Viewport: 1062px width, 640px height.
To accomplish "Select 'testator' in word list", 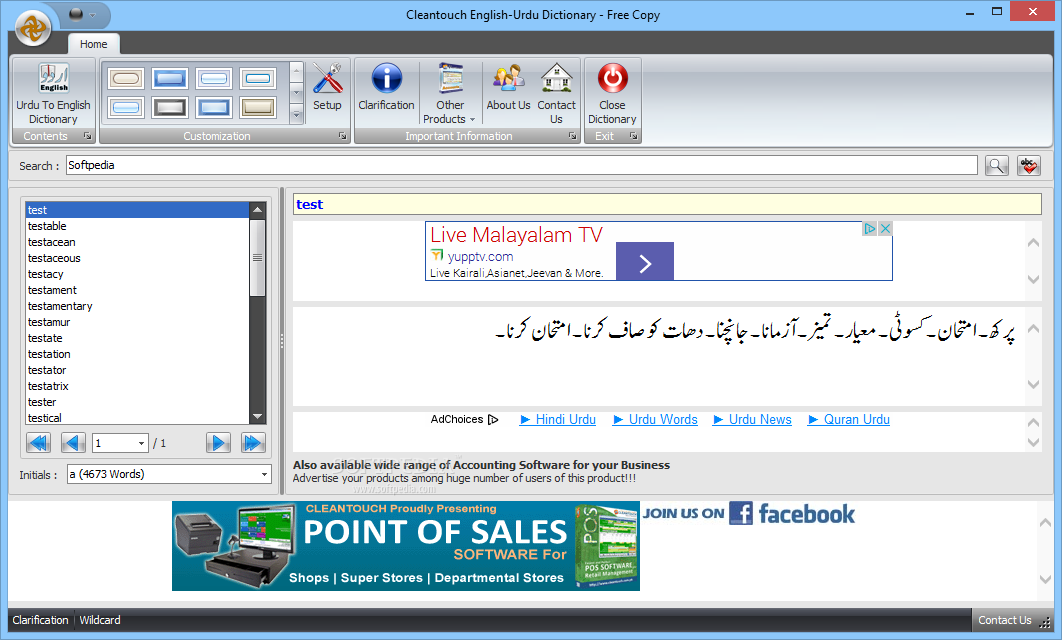I will pyautogui.click(x=137, y=370).
